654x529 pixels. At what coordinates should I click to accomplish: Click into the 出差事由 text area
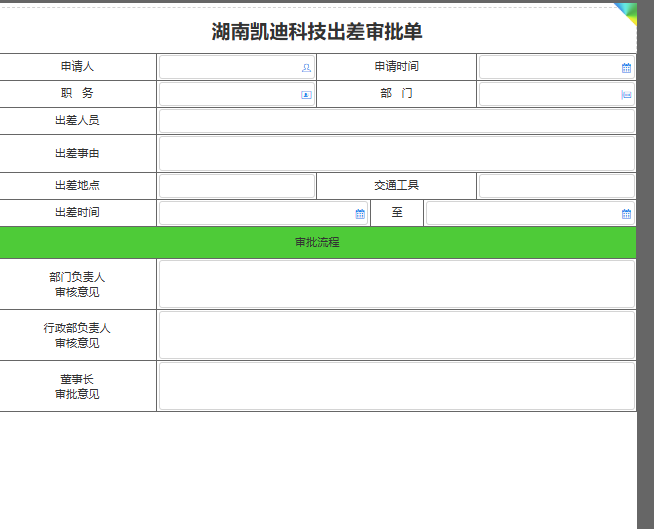point(397,154)
